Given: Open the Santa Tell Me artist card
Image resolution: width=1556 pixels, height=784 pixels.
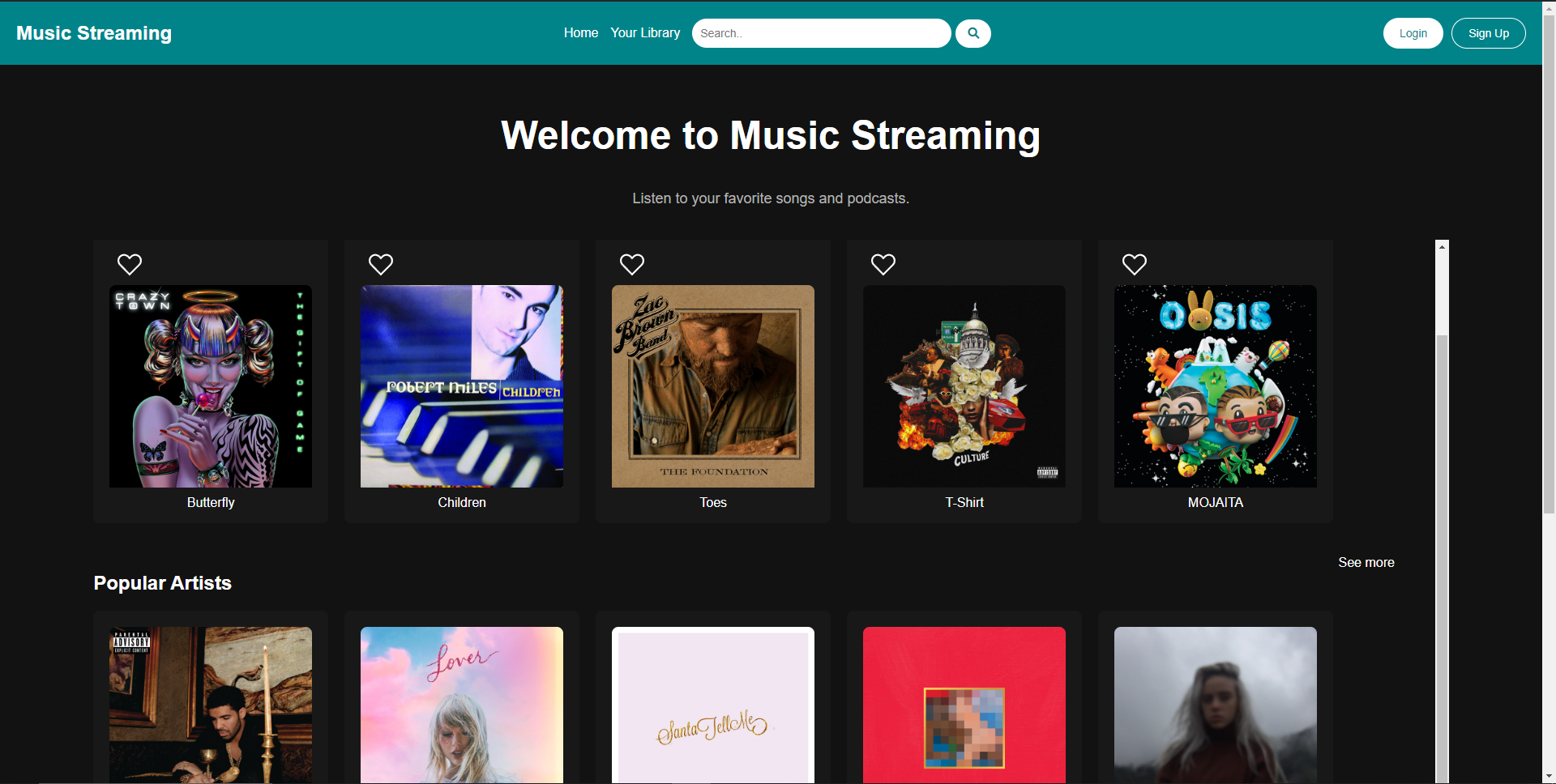Looking at the screenshot, I should point(713,705).
